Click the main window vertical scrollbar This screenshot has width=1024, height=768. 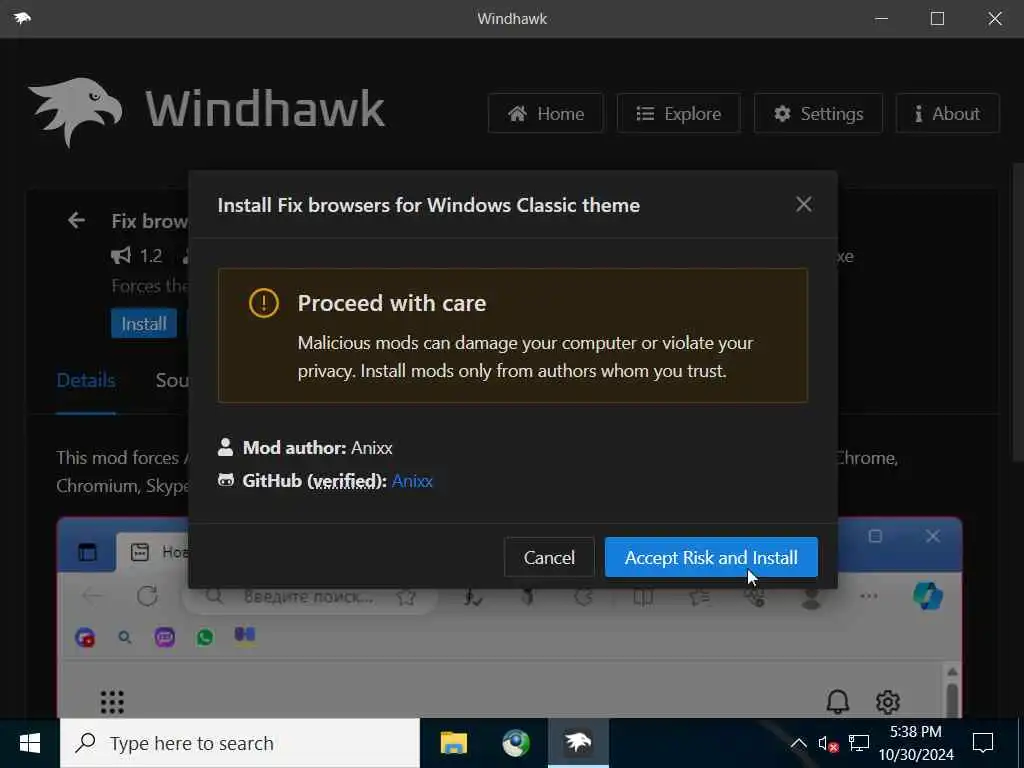[x=1017, y=312]
